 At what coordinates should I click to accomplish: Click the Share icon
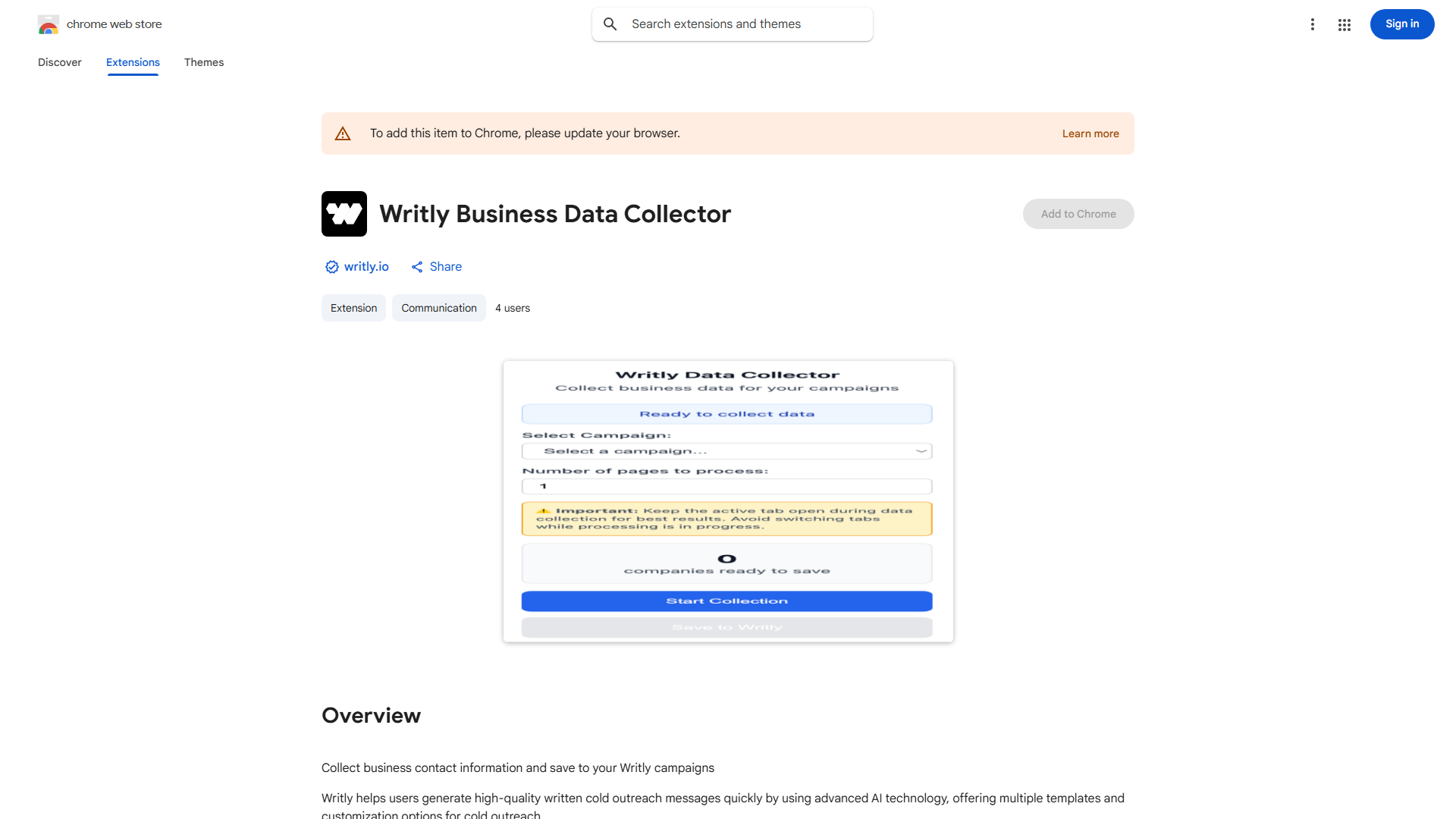coord(417,267)
